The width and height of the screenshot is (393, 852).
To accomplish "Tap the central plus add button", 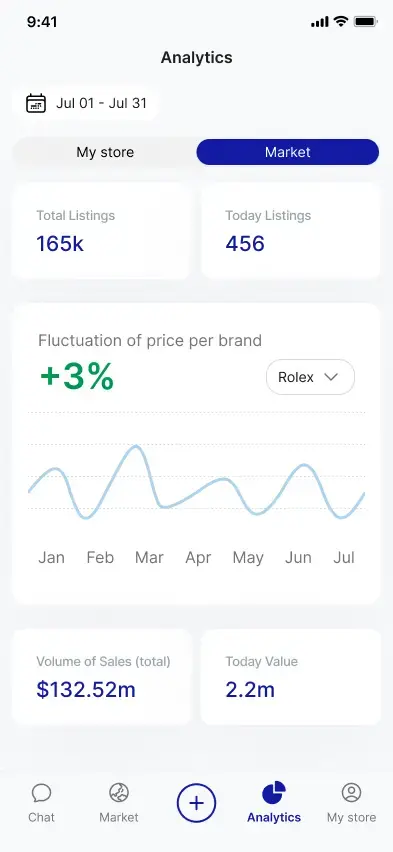I will [x=196, y=803].
